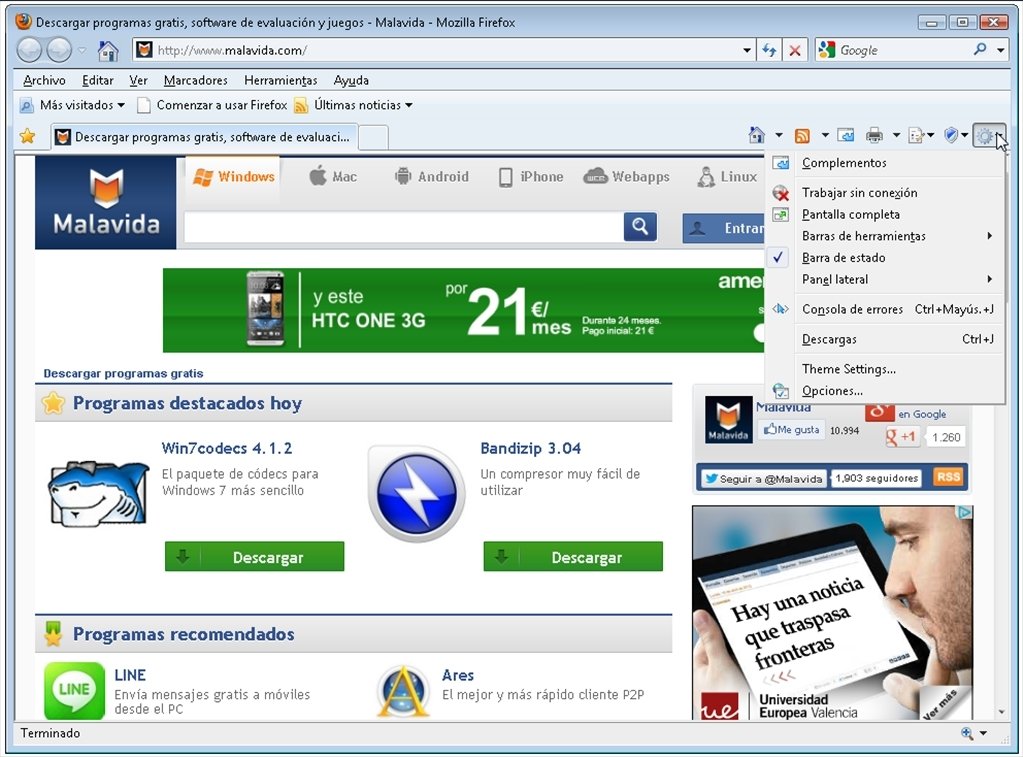Click the orange RSS feed toolbar icon

tap(802, 136)
